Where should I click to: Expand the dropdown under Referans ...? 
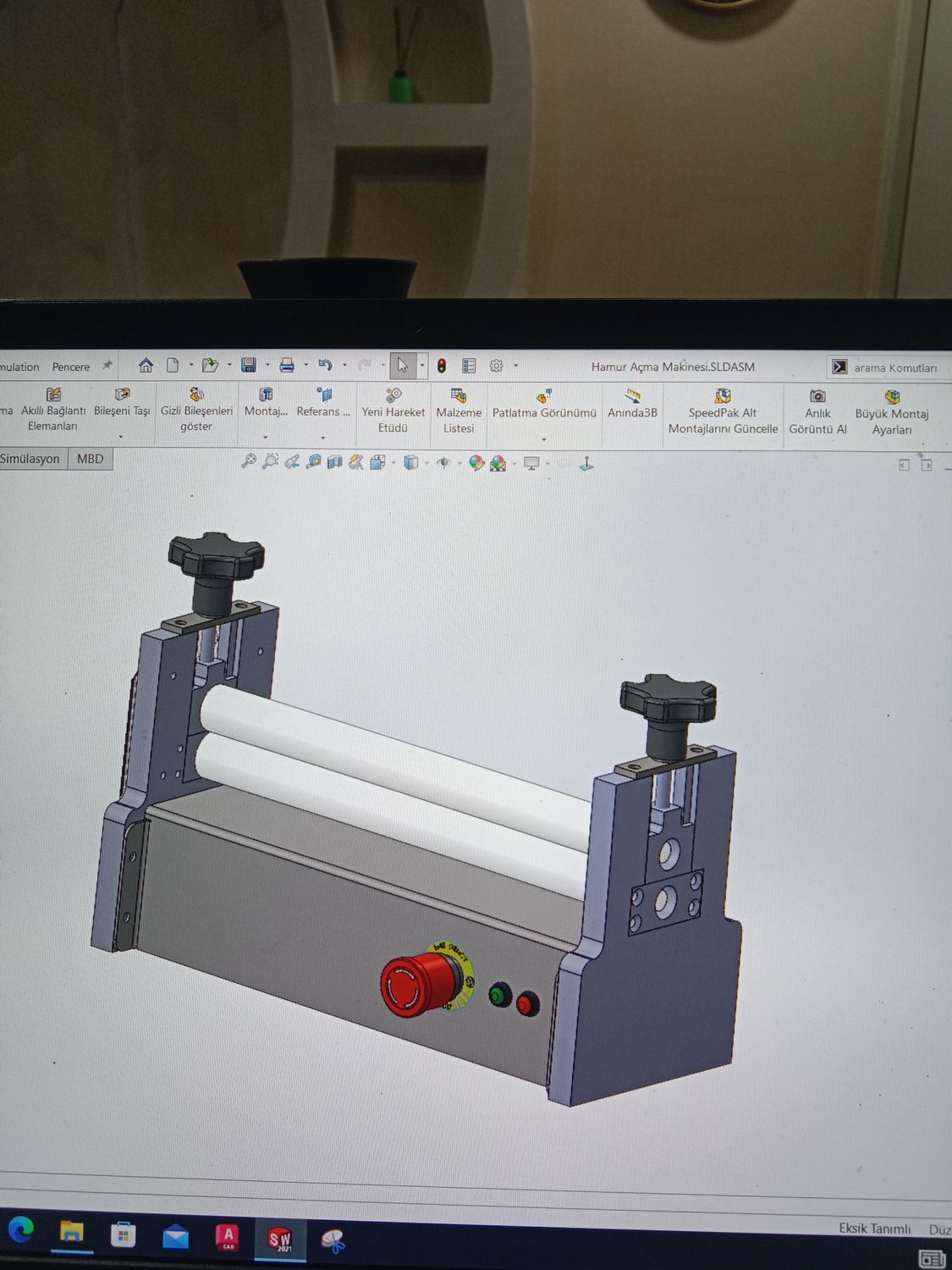coord(323,438)
